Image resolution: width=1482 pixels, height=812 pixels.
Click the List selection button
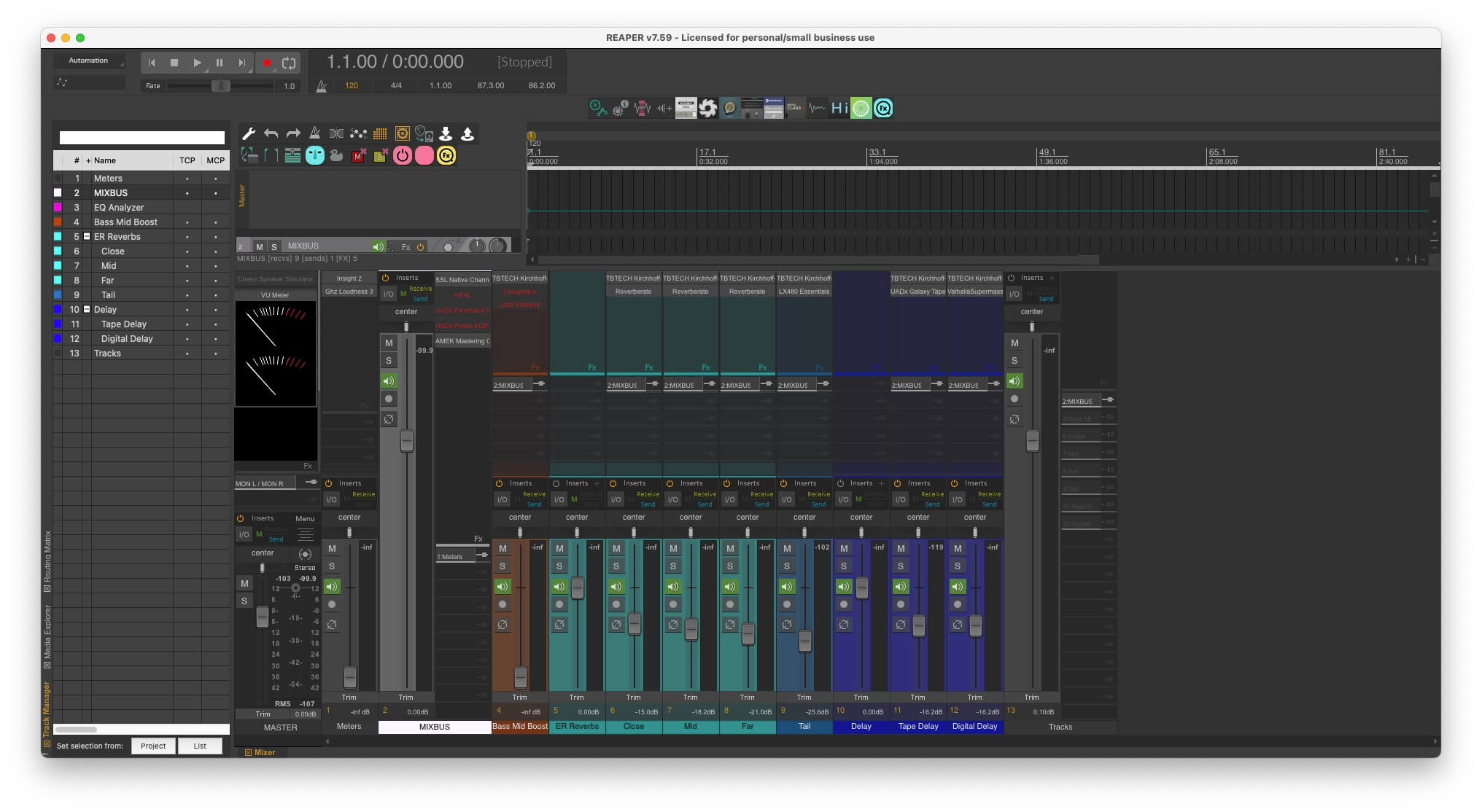(x=200, y=746)
